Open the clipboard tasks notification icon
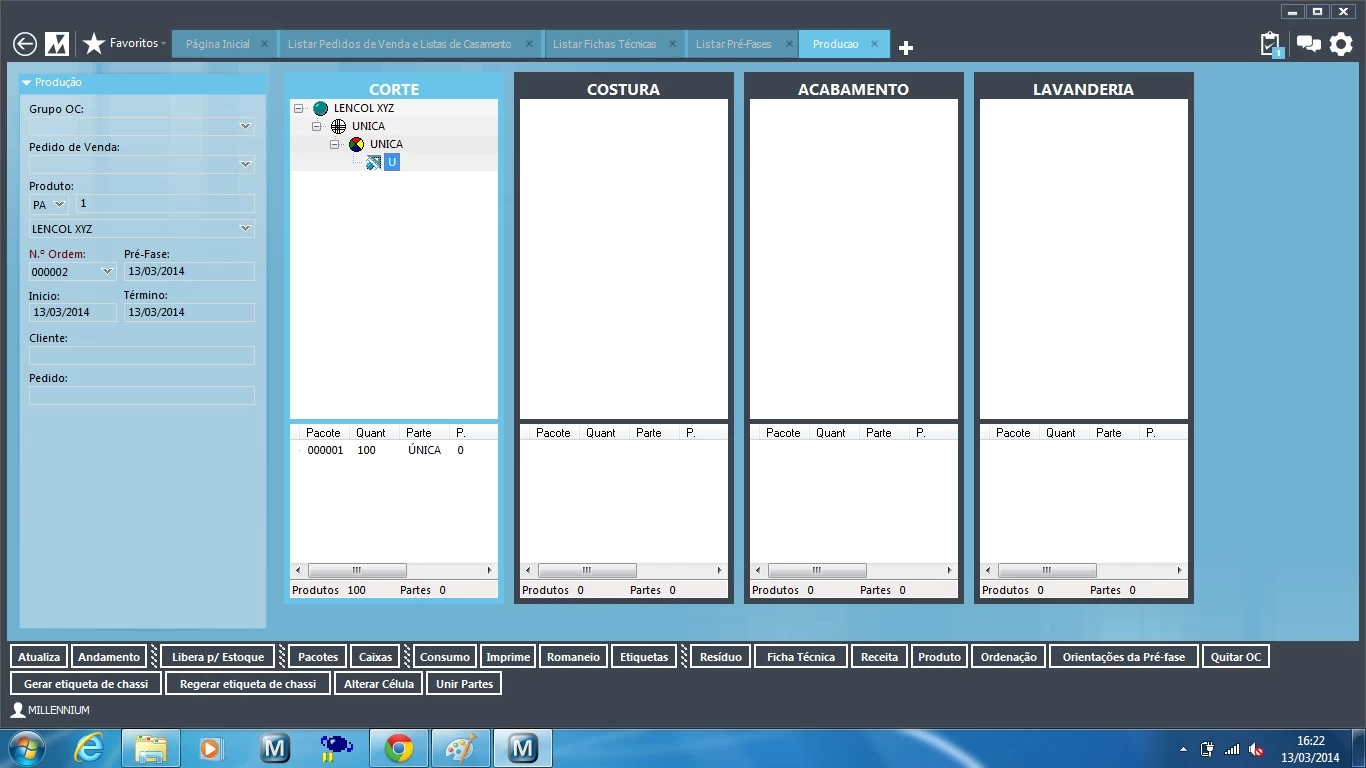This screenshot has height=768, width=1366. pos(1270,44)
